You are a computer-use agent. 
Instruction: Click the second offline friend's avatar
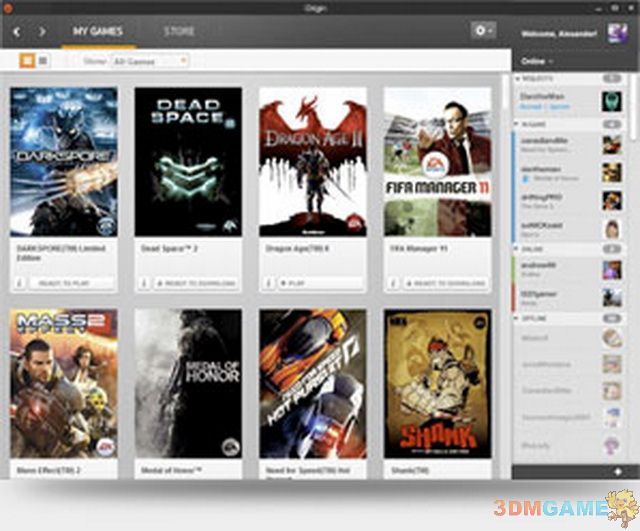point(612,364)
